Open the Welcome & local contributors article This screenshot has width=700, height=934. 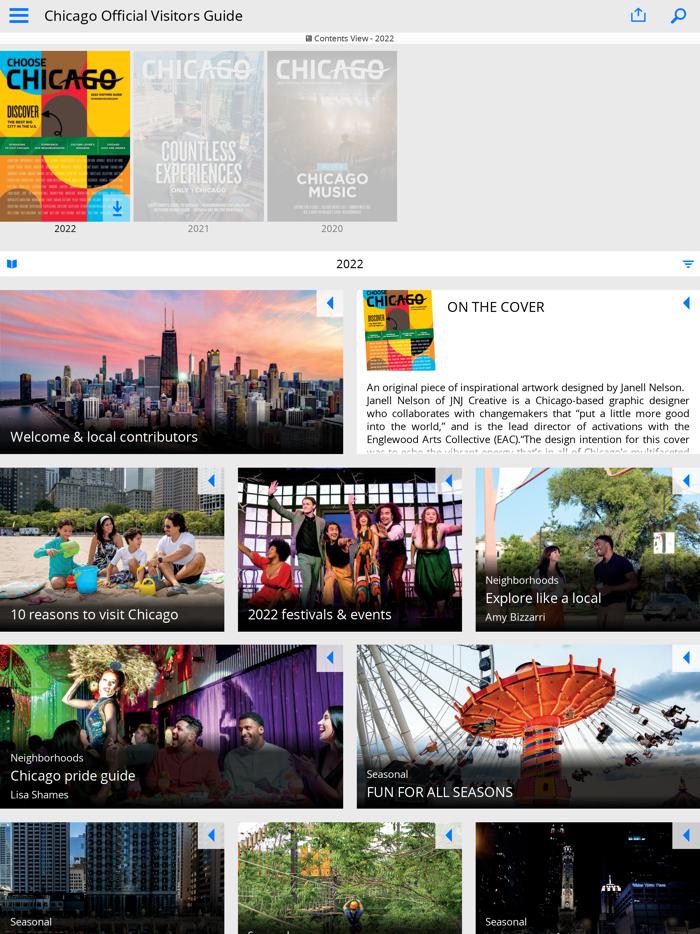click(172, 372)
